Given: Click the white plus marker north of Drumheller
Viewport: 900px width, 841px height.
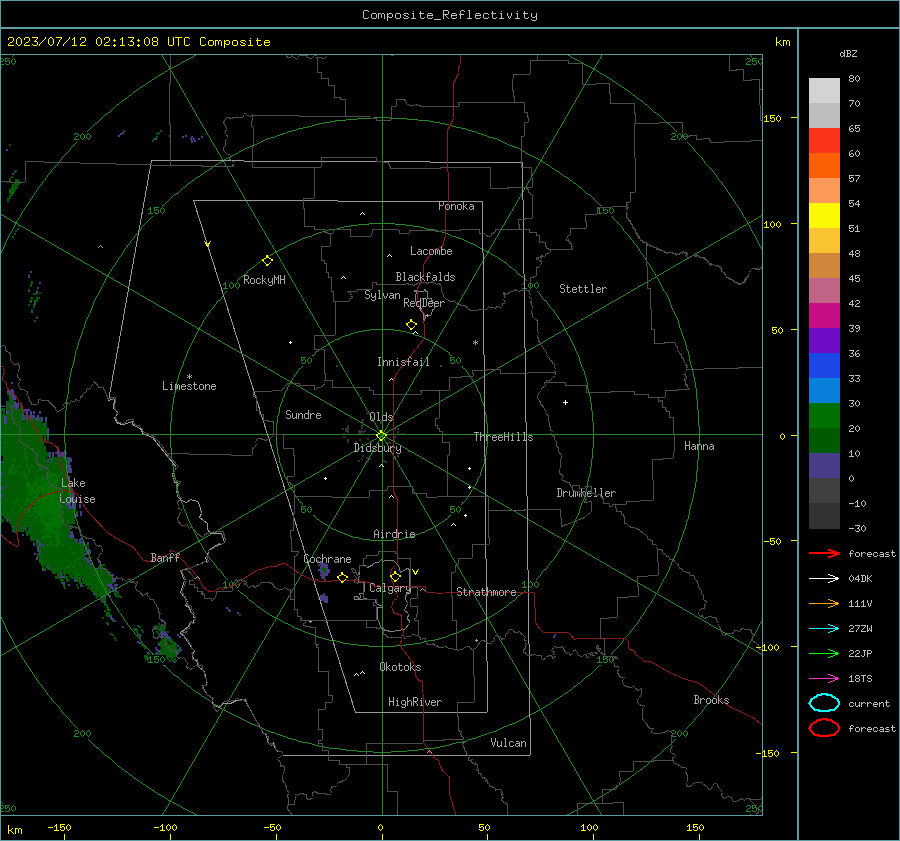Looking at the screenshot, I should (565, 402).
